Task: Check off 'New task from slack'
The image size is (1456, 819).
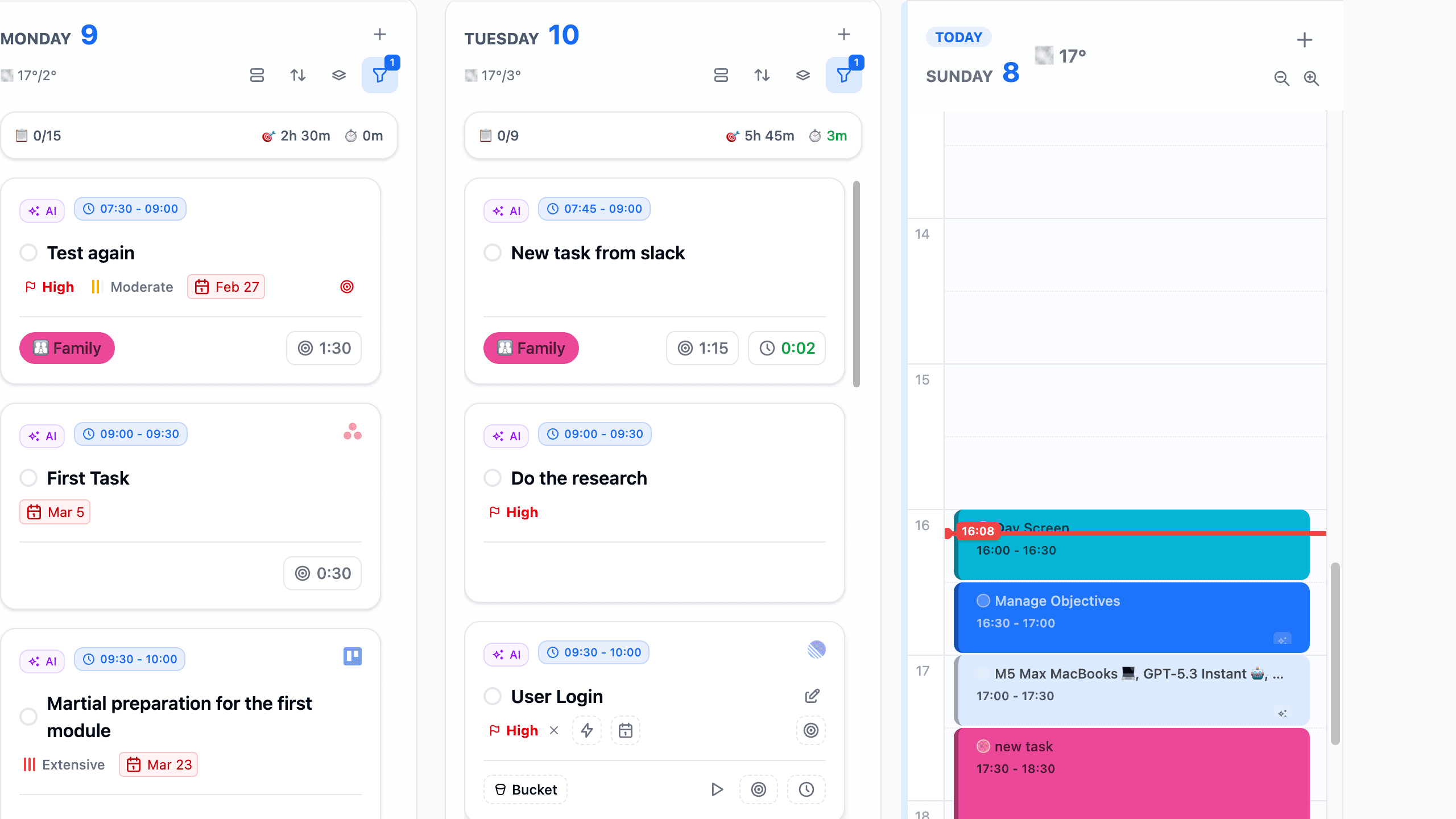Action: [x=493, y=253]
